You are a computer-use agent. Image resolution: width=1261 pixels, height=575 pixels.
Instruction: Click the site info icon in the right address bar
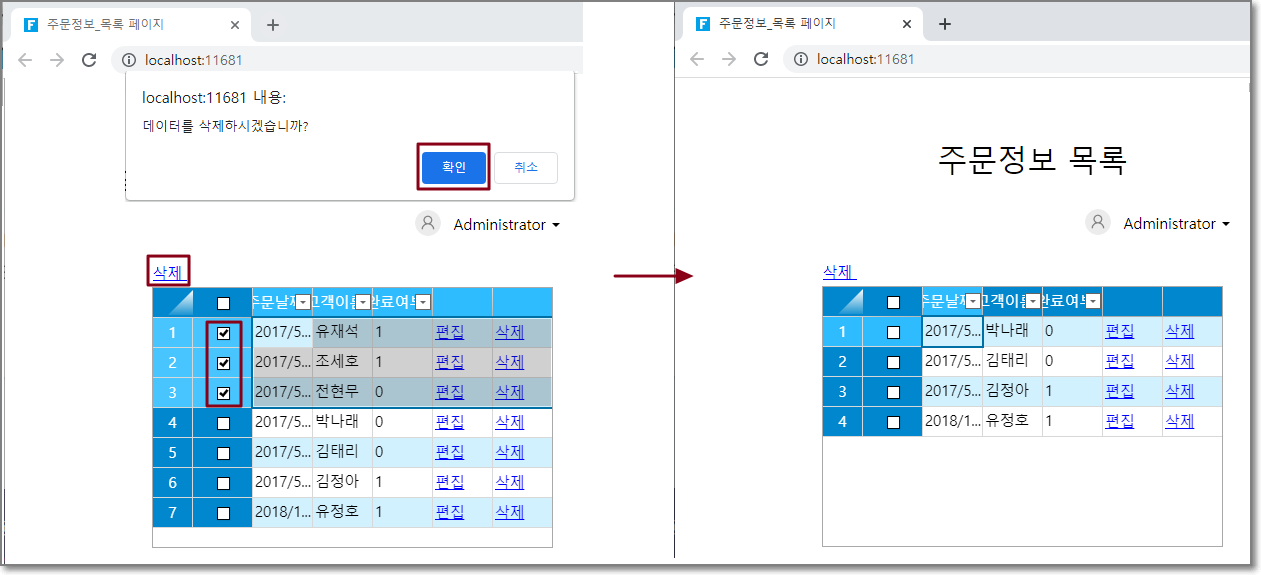pos(801,59)
